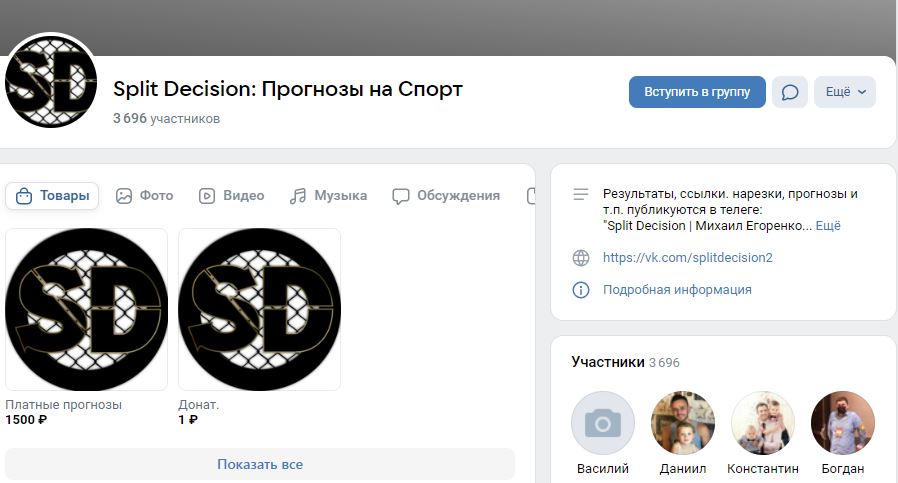
Task: Join group via Вступить в группу button
Action: [x=697, y=92]
